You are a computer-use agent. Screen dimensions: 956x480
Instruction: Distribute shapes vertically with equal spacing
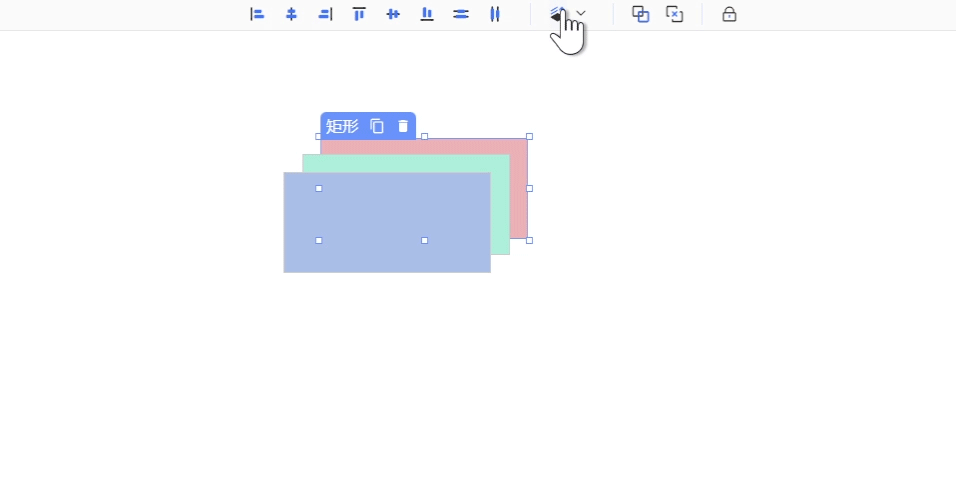pyautogui.click(x=461, y=14)
